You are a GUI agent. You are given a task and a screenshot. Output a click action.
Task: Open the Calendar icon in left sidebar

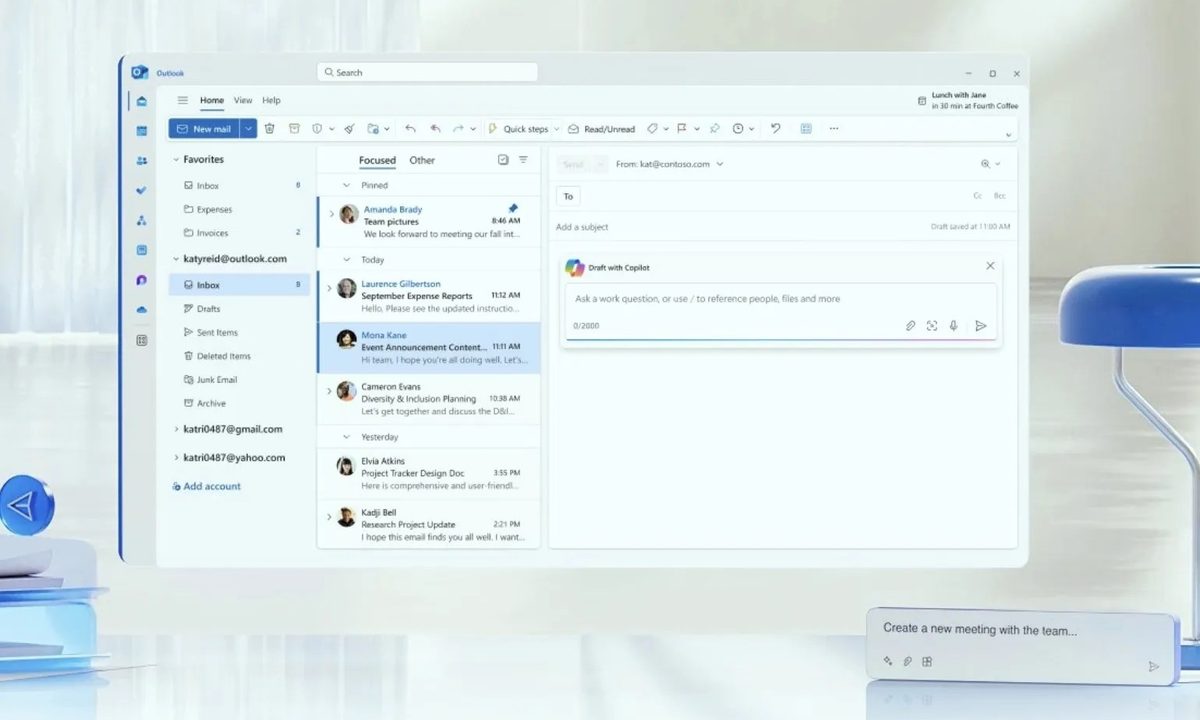[x=142, y=131]
